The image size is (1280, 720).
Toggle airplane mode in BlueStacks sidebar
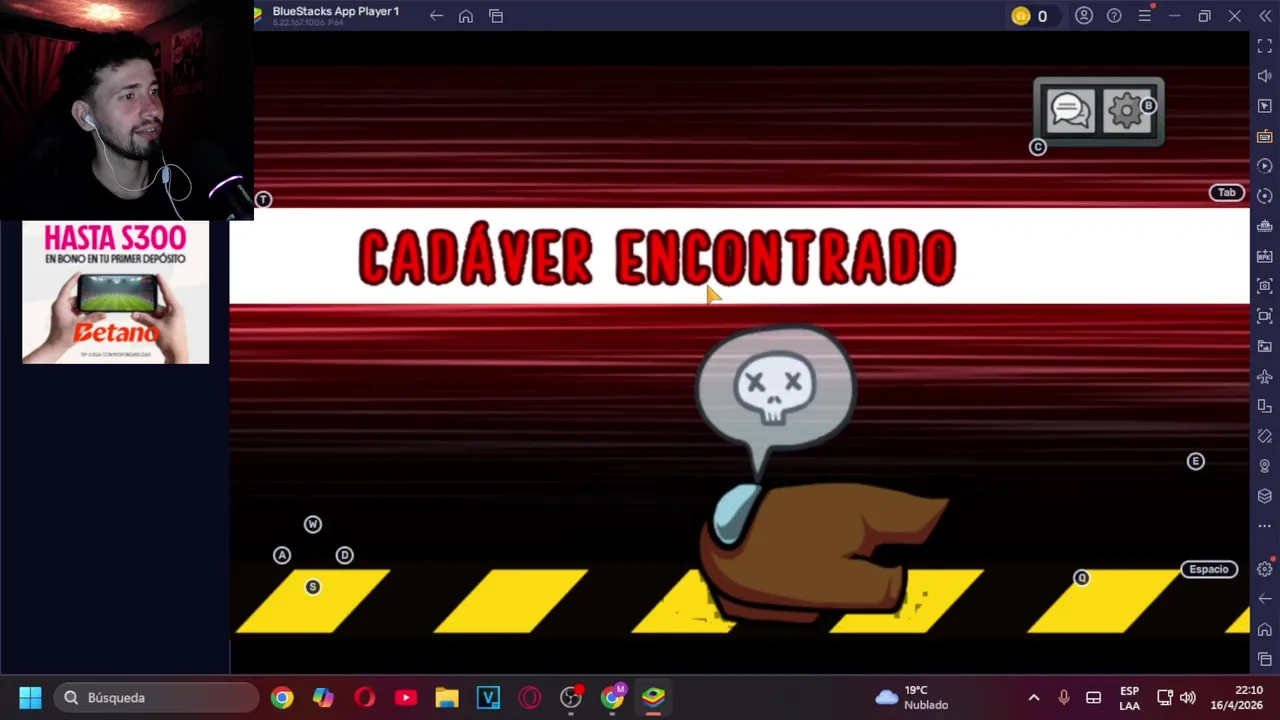[1265, 376]
